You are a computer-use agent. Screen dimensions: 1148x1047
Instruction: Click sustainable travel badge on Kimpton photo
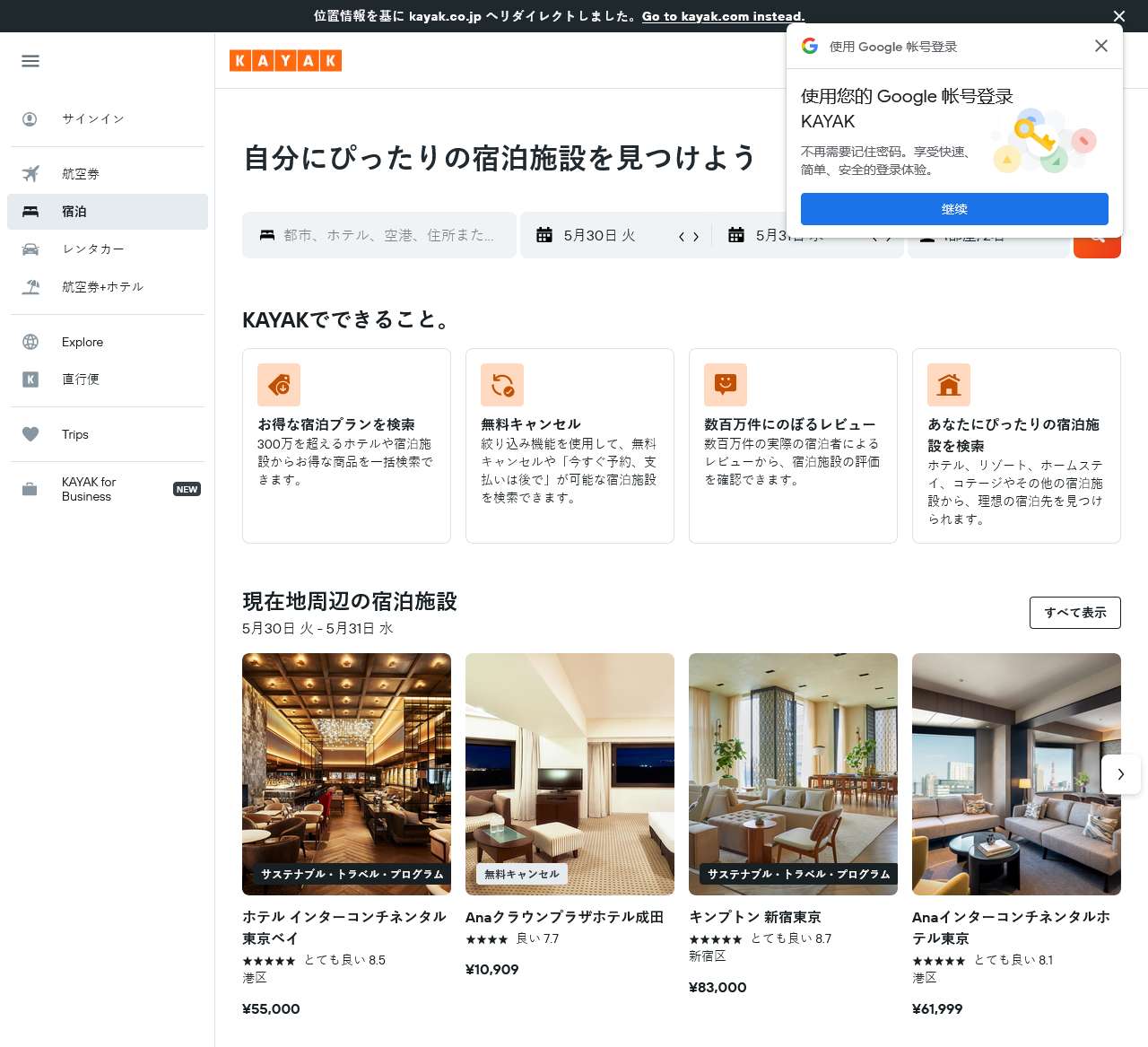(x=798, y=874)
